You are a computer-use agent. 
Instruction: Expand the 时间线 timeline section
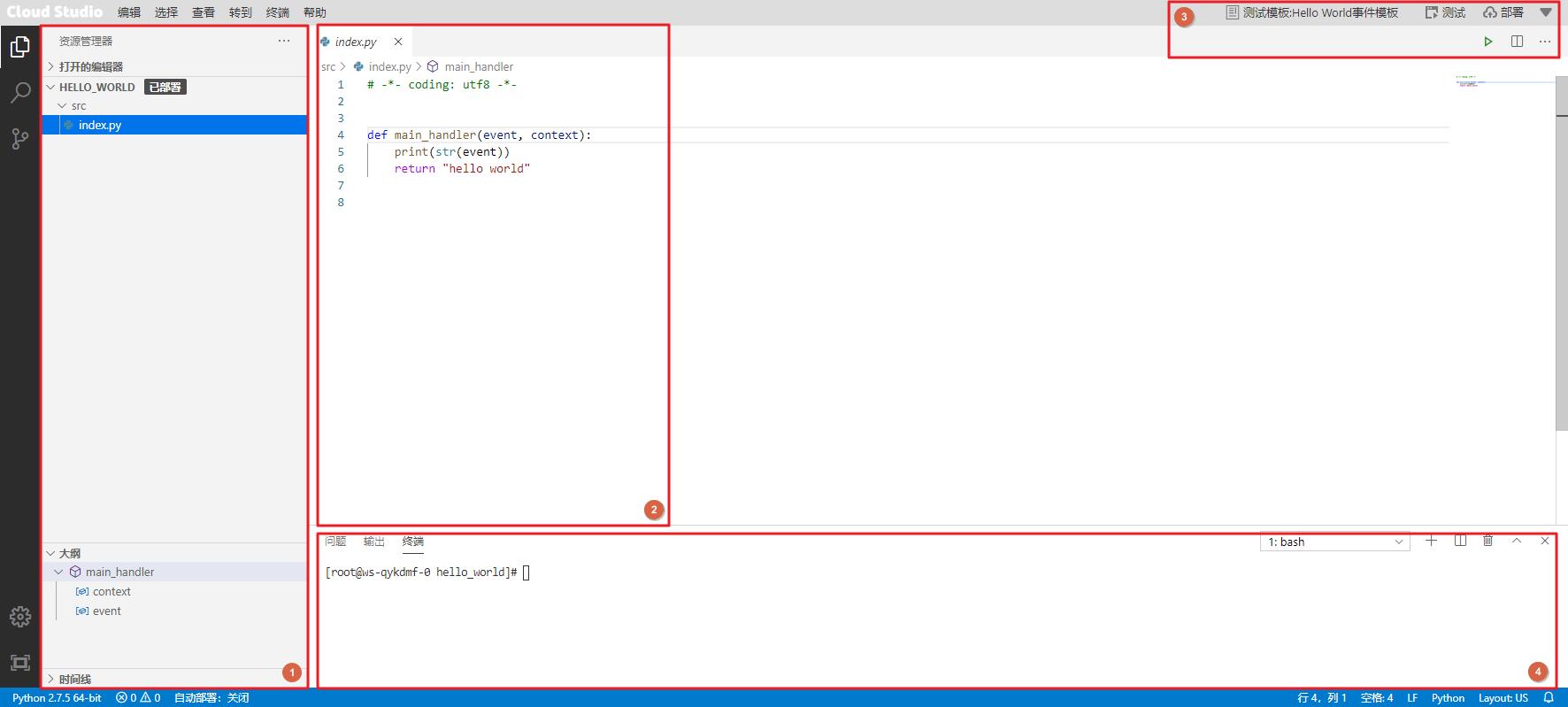[x=174, y=679]
